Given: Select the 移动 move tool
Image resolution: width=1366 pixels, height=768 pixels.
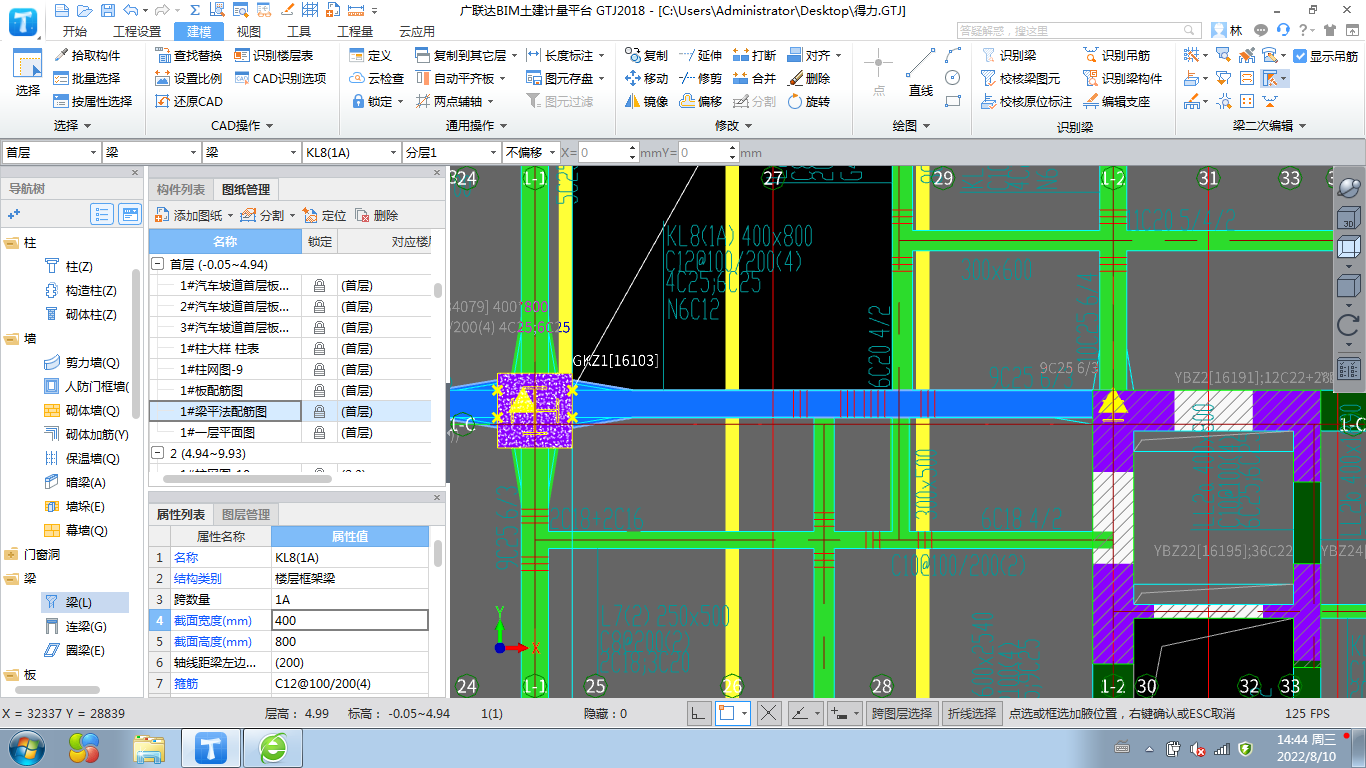Looking at the screenshot, I should click(x=646, y=78).
